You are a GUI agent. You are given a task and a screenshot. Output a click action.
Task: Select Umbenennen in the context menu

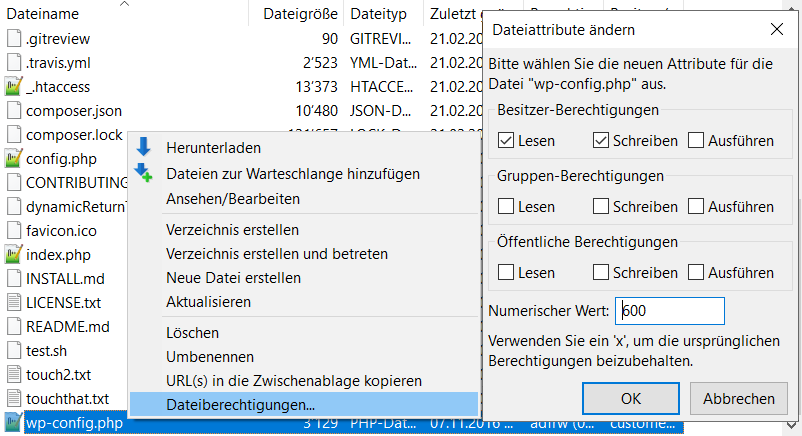tap(210, 356)
